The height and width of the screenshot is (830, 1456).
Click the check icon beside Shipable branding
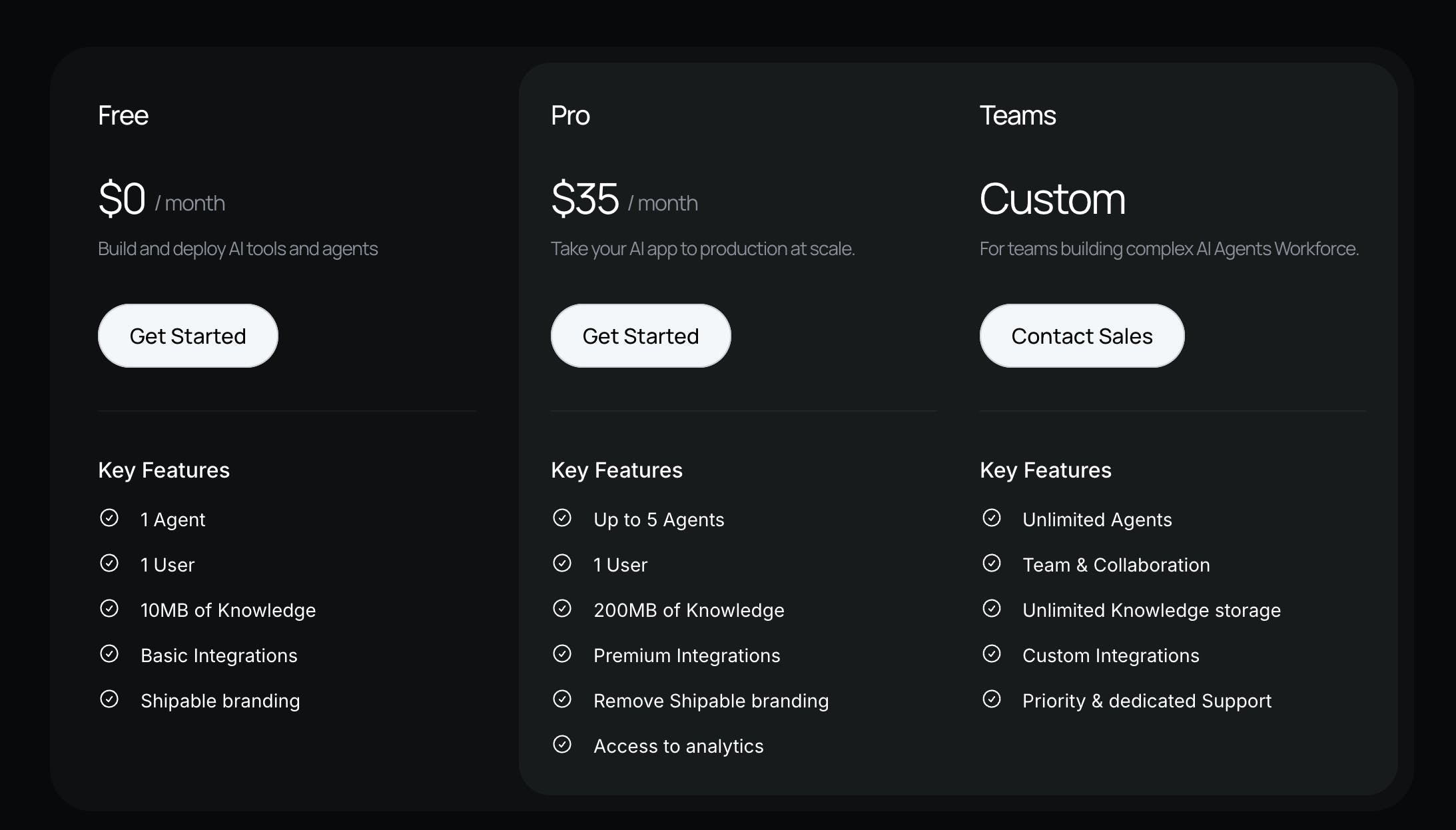pos(109,699)
